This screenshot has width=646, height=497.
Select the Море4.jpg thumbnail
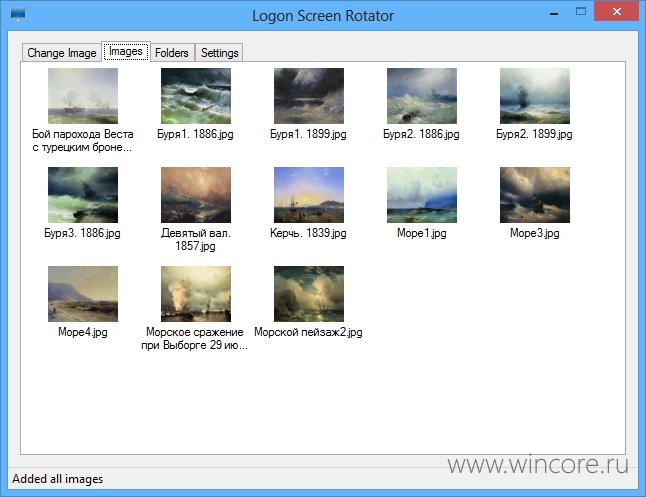click(x=83, y=294)
